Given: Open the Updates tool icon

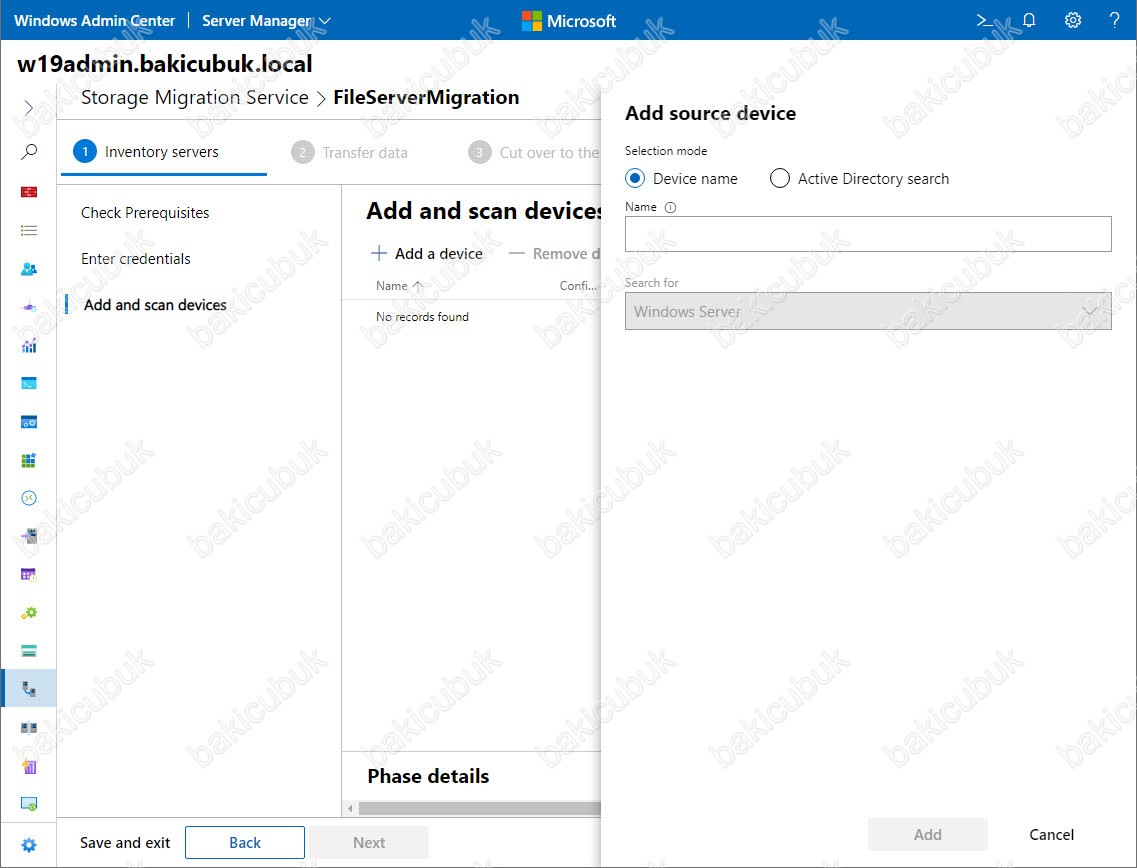Looking at the screenshot, I should tap(29, 803).
